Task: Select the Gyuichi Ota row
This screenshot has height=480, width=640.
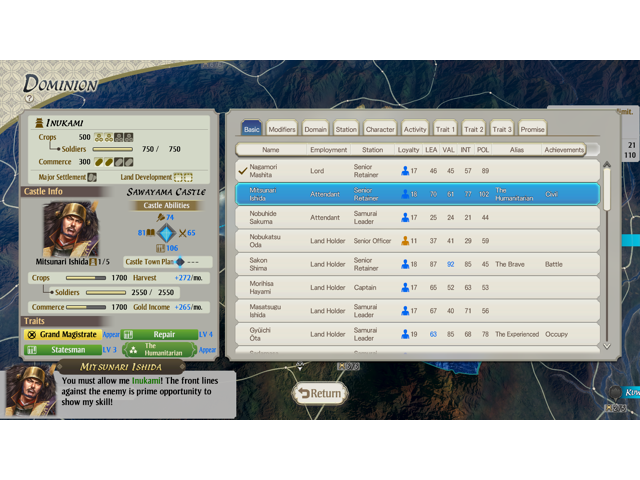Action: coord(418,334)
